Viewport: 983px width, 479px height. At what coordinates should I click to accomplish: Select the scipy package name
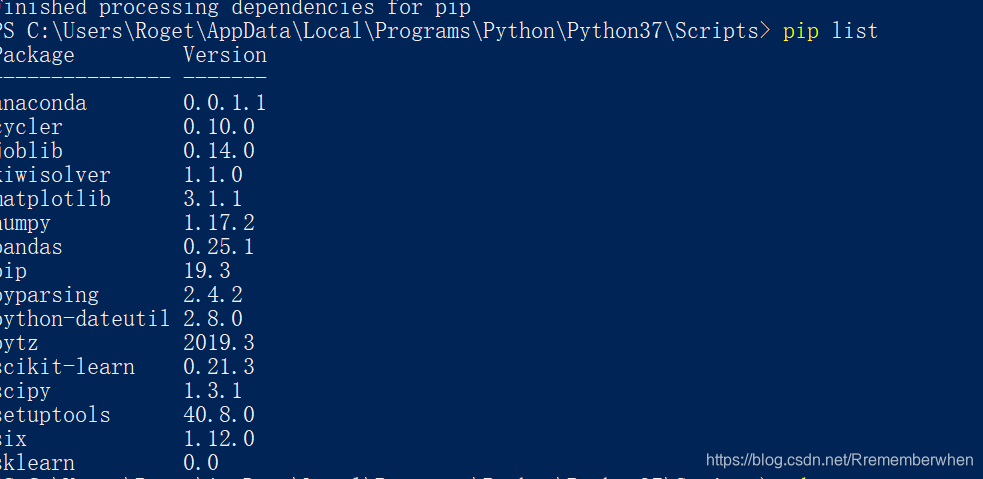point(25,391)
